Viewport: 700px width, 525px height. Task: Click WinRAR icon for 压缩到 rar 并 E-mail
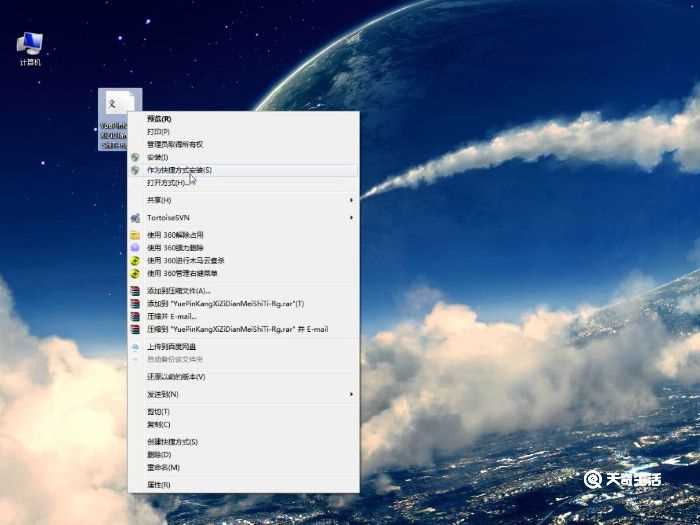[135, 329]
